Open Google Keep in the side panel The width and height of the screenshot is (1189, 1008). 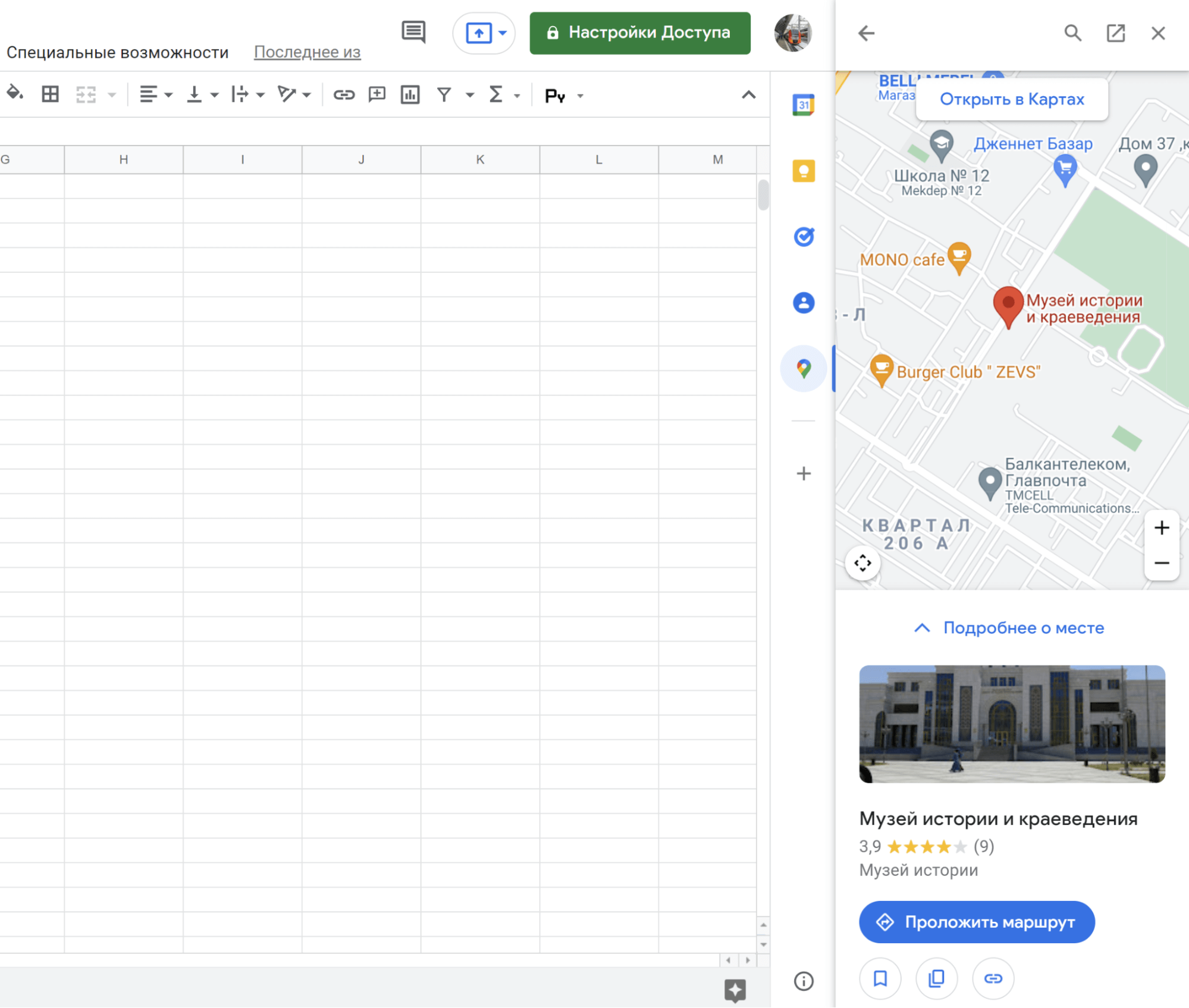(804, 171)
